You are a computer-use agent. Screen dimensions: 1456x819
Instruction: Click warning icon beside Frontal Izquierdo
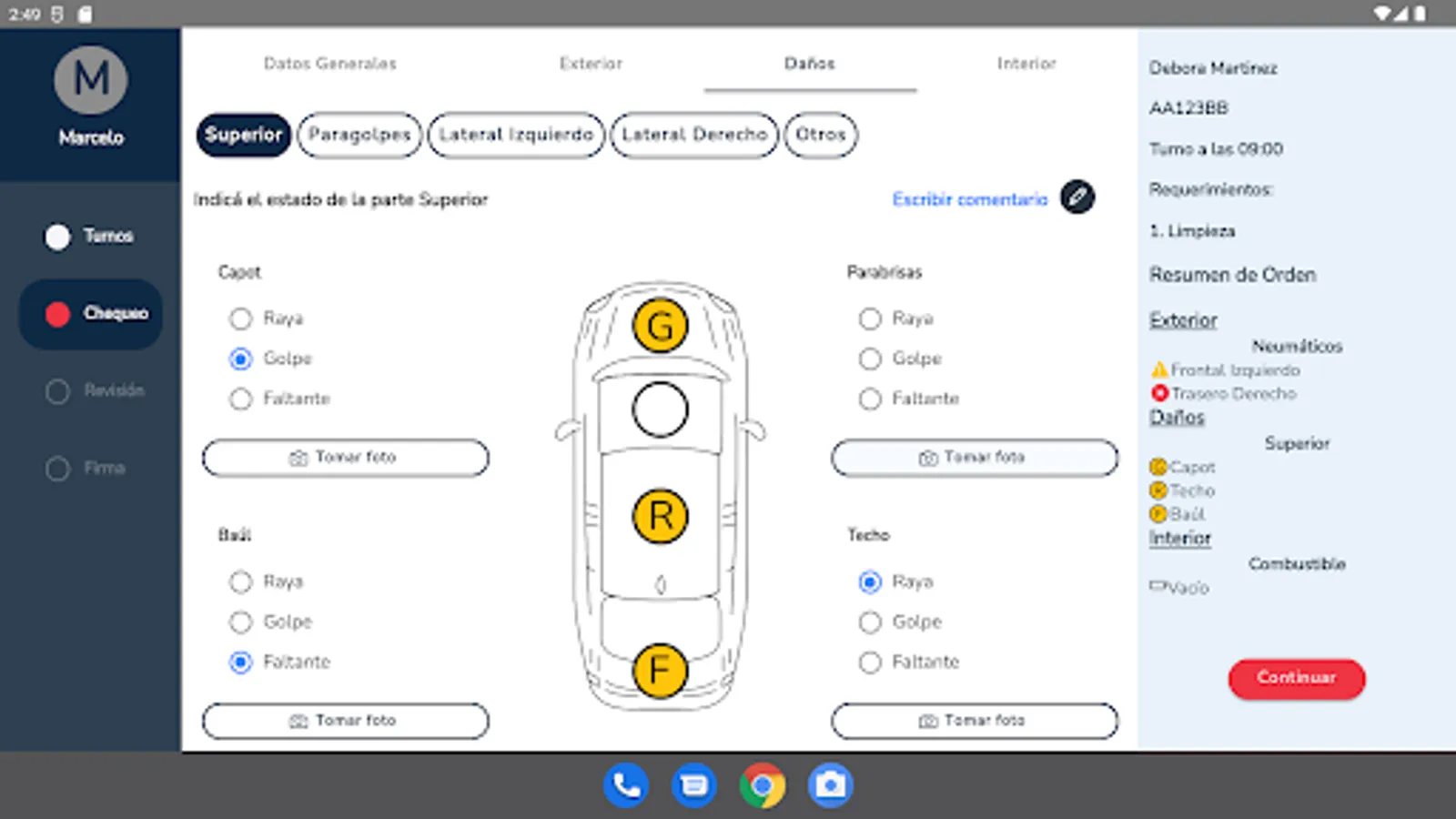click(1159, 369)
